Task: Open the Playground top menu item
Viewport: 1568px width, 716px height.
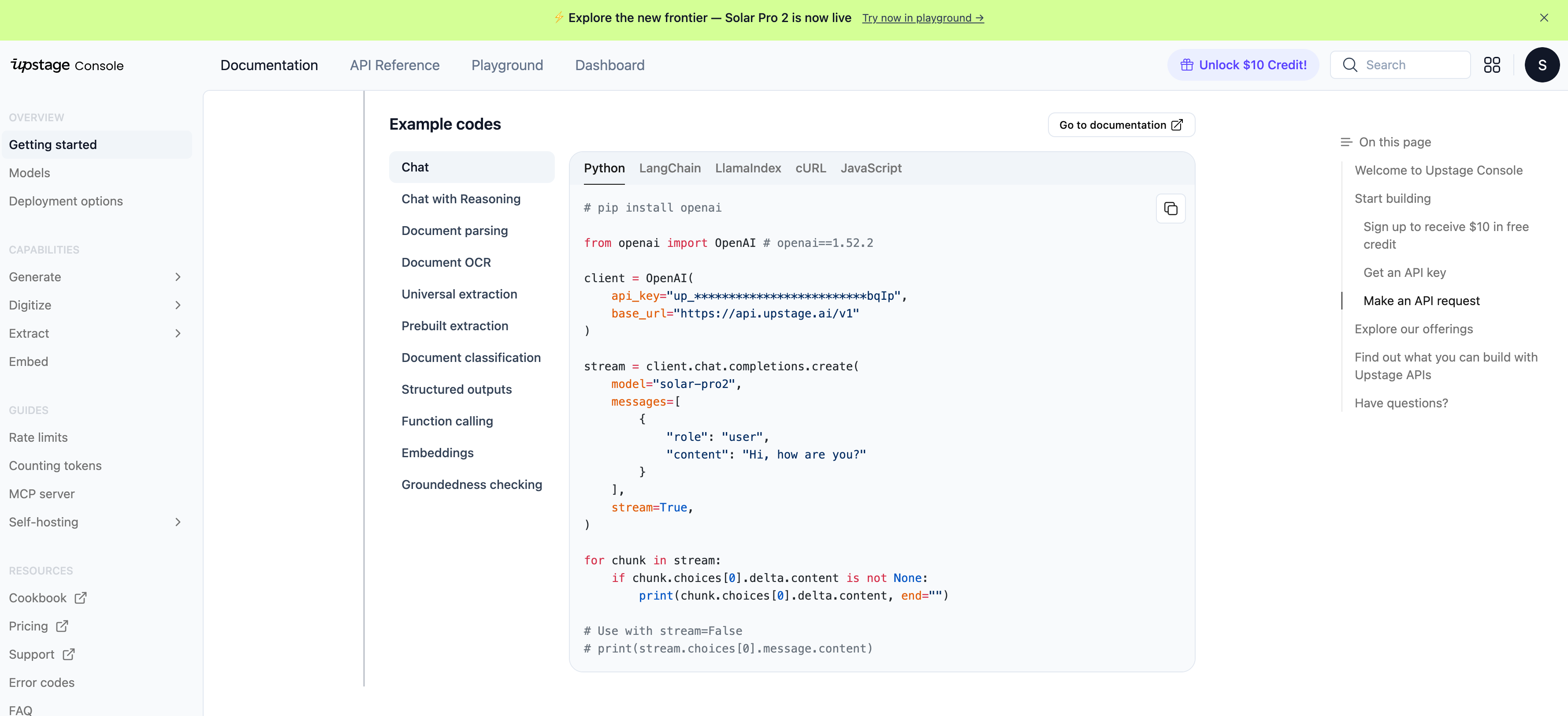Action: (x=506, y=65)
